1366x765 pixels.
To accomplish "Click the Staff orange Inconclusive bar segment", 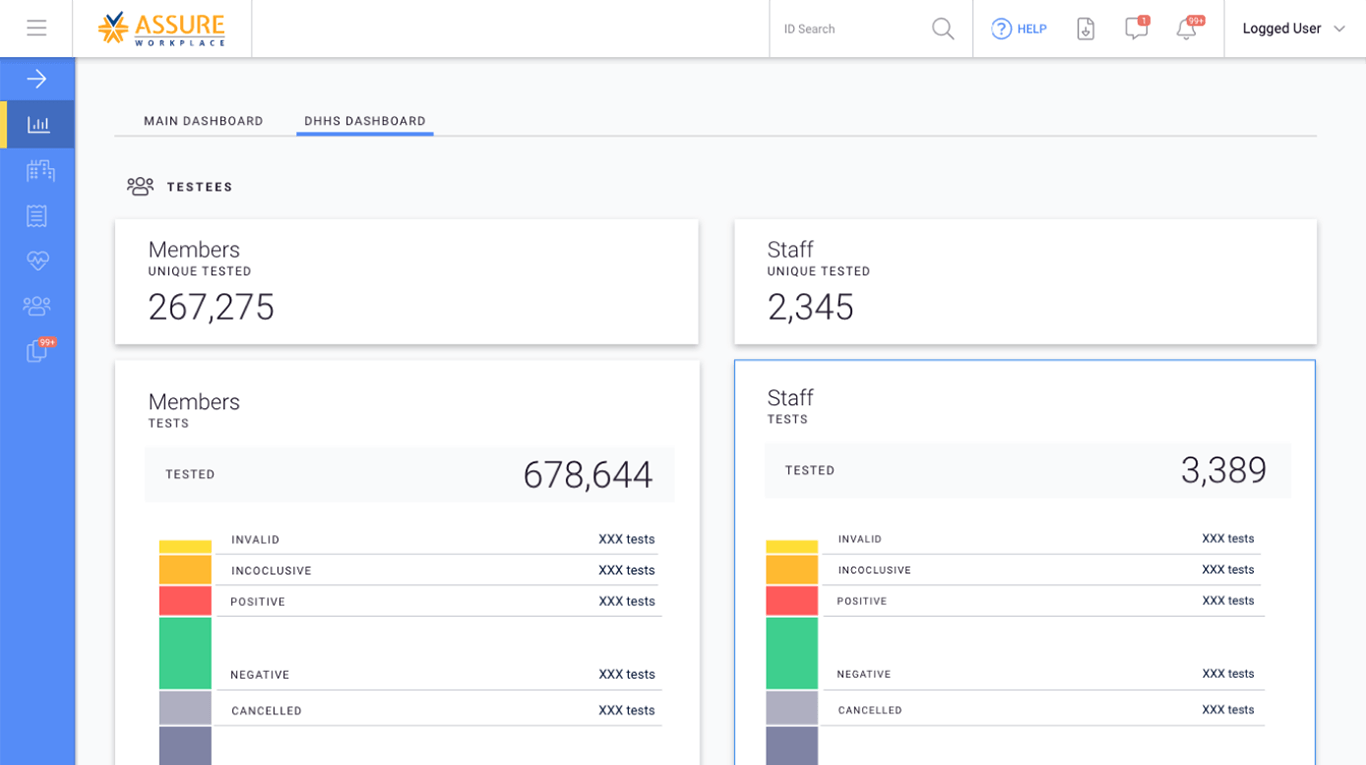I will point(792,570).
